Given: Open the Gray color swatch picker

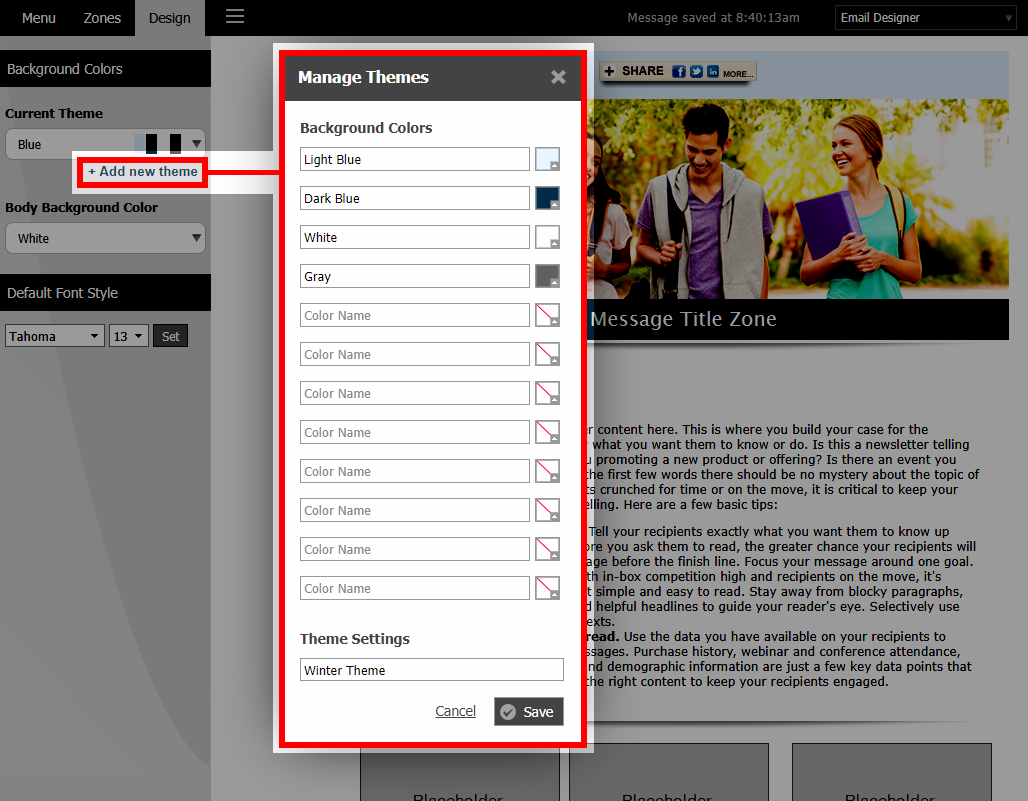Looking at the screenshot, I should click(547, 276).
